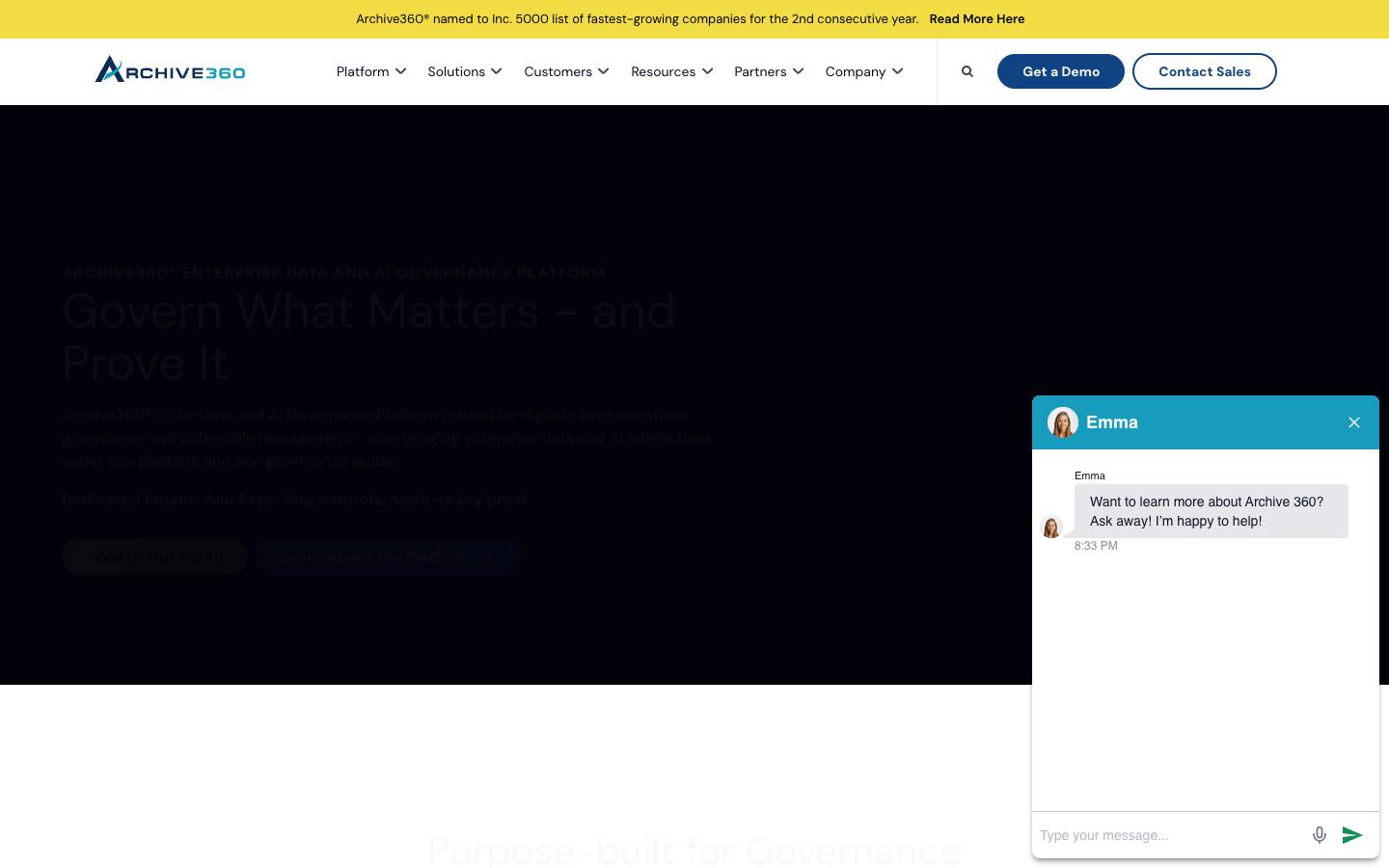This screenshot has width=1389, height=868.
Task: Click Emma's small avatar beside the message
Action: 1051,528
